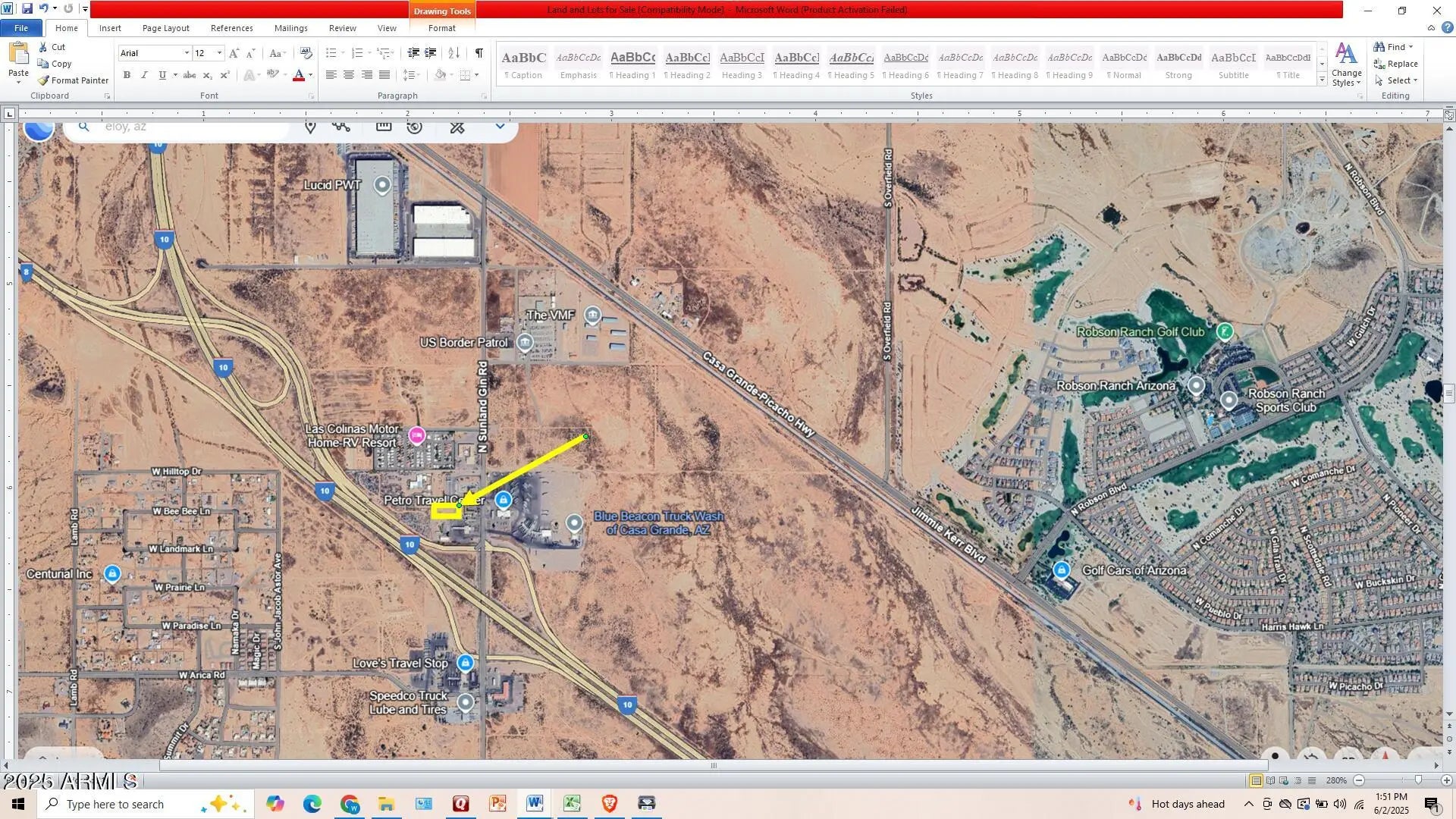Switch to the Page Layout tab

[x=165, y=28]
